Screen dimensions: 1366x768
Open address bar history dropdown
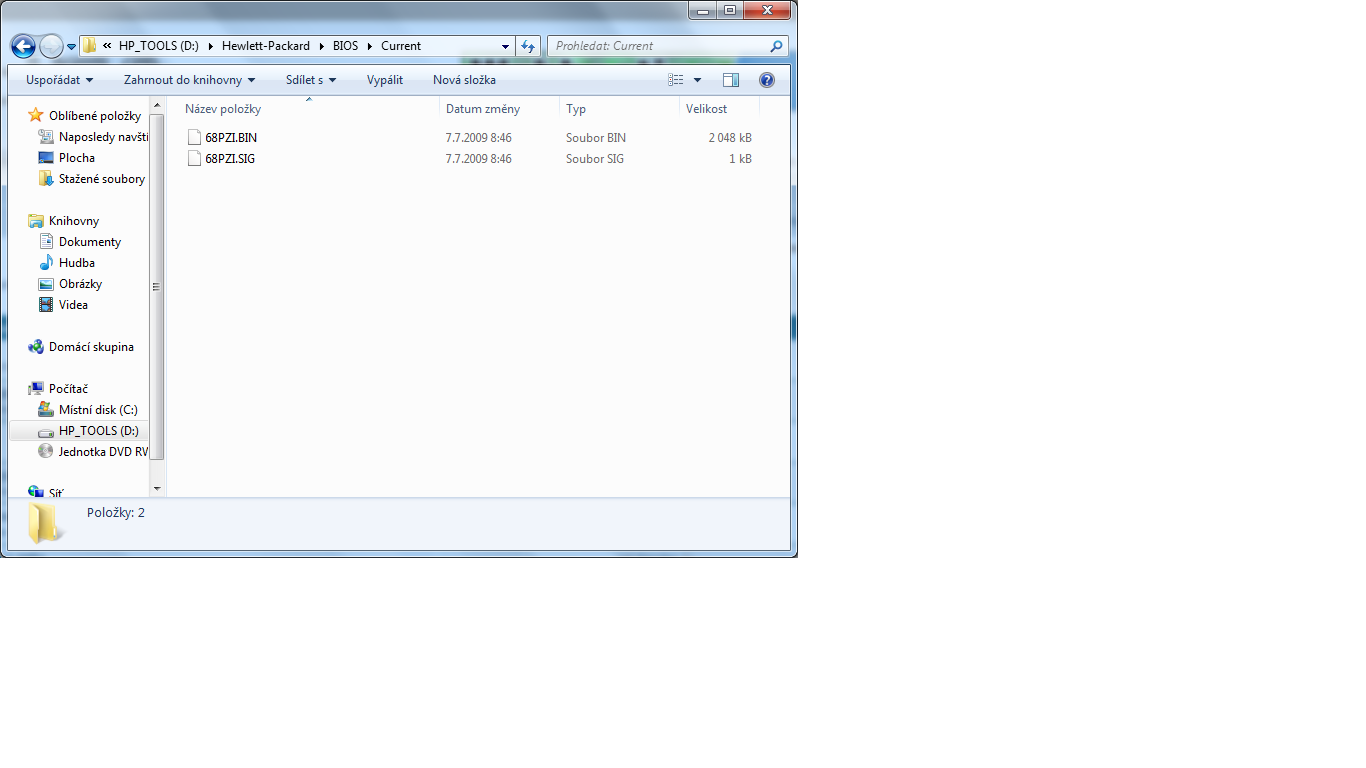[x=505, y=46]
